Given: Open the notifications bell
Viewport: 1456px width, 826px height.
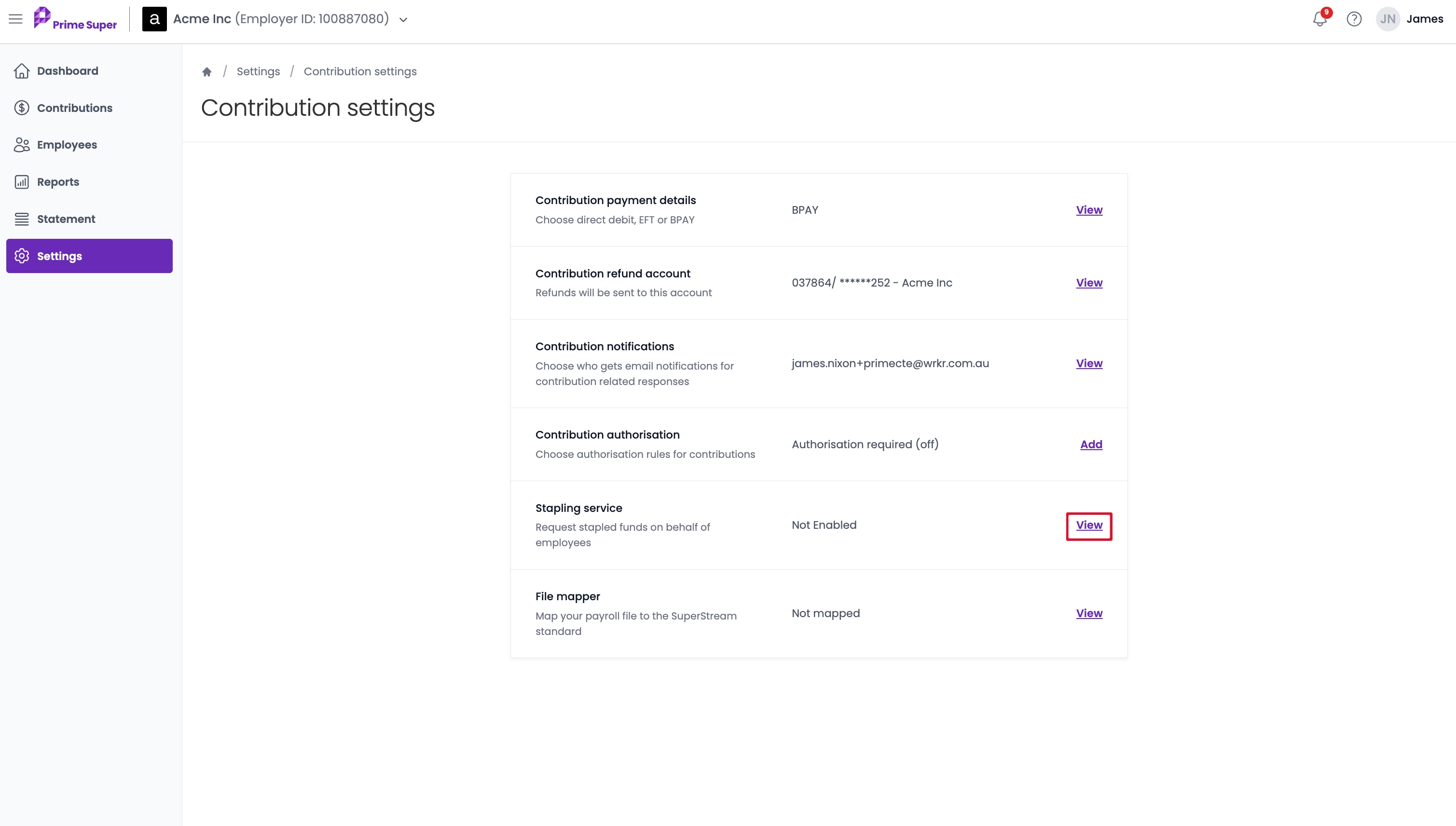Looking at the screenshot, I should [1320, 19].
